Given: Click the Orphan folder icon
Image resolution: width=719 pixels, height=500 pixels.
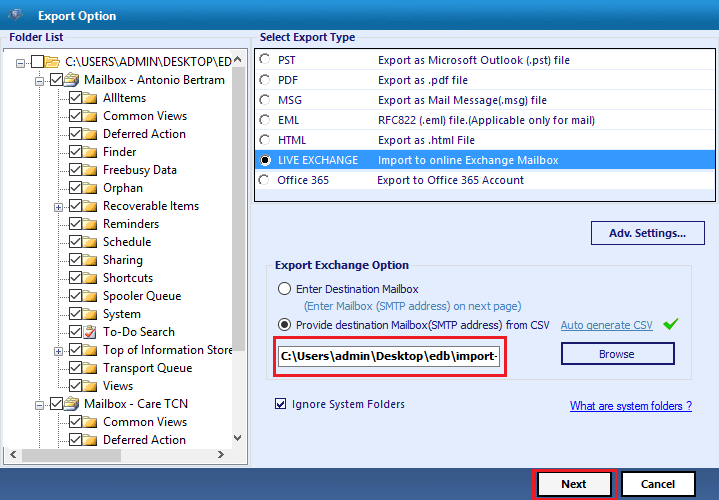Looking at the screenshot, I should pos(90,188).
